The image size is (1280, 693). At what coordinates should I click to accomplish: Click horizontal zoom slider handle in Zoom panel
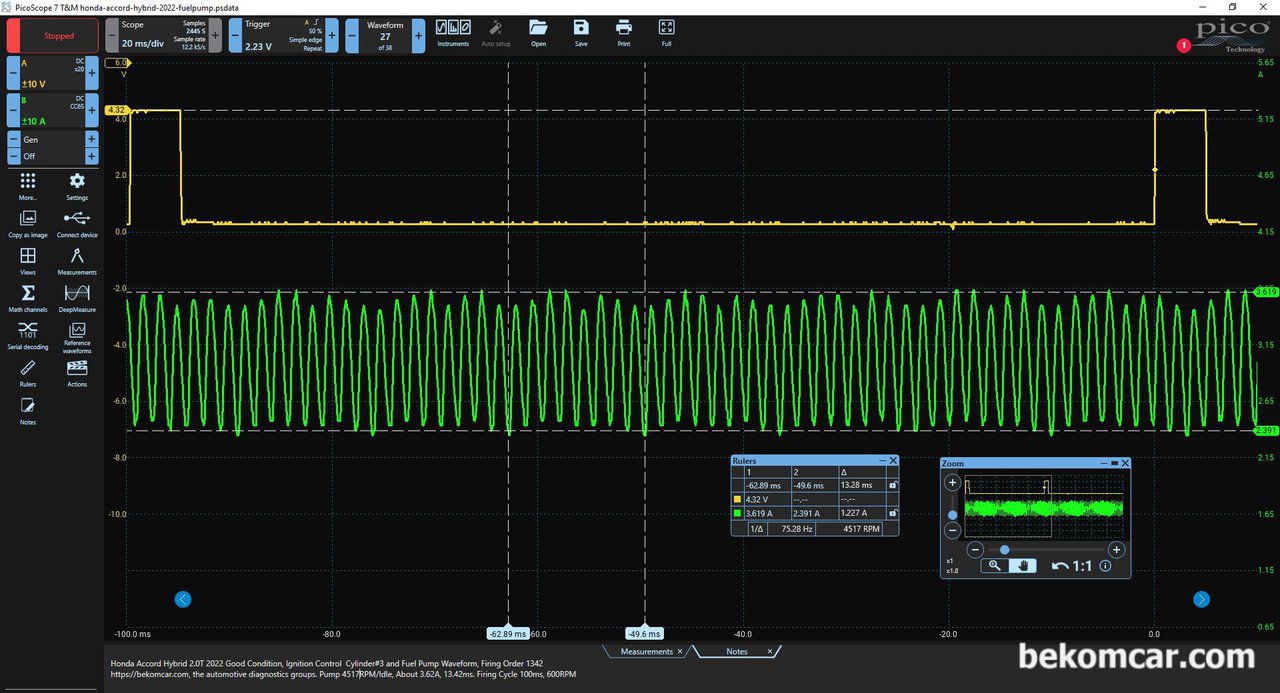click(1004, 549)
